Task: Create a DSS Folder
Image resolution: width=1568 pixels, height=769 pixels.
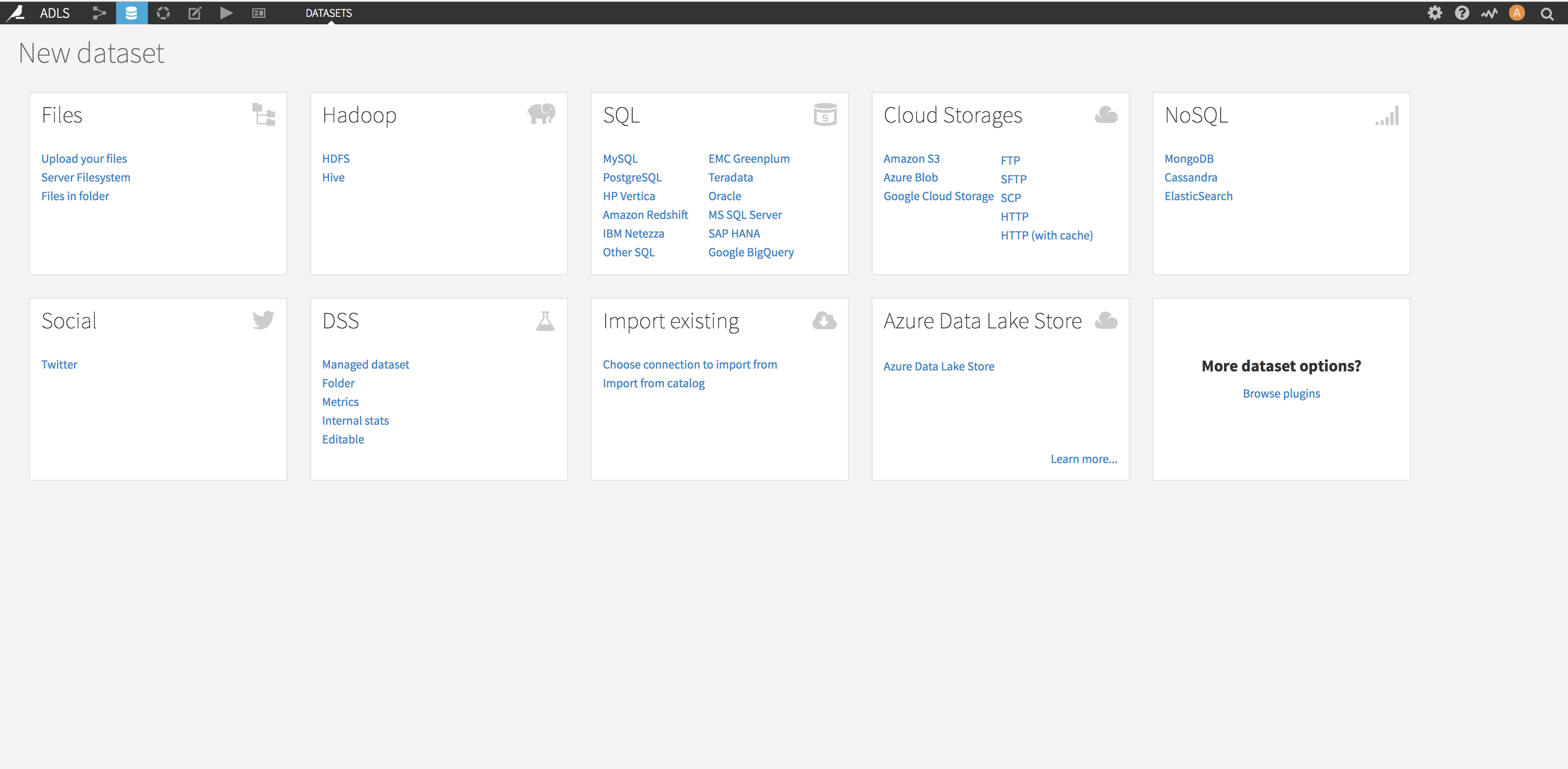Action: coord(338,383)
